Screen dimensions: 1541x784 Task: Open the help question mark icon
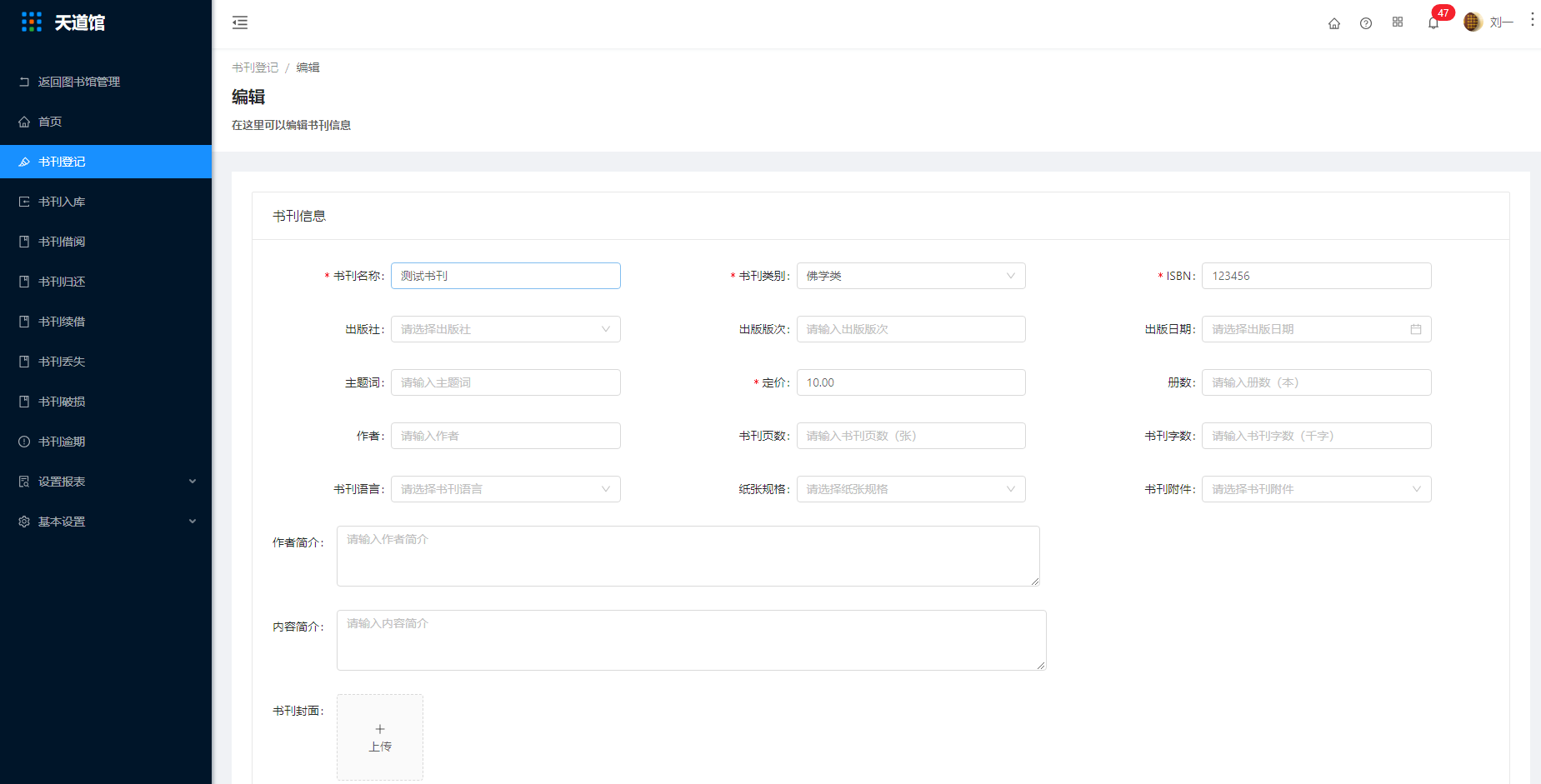[x=1366, y=23]
